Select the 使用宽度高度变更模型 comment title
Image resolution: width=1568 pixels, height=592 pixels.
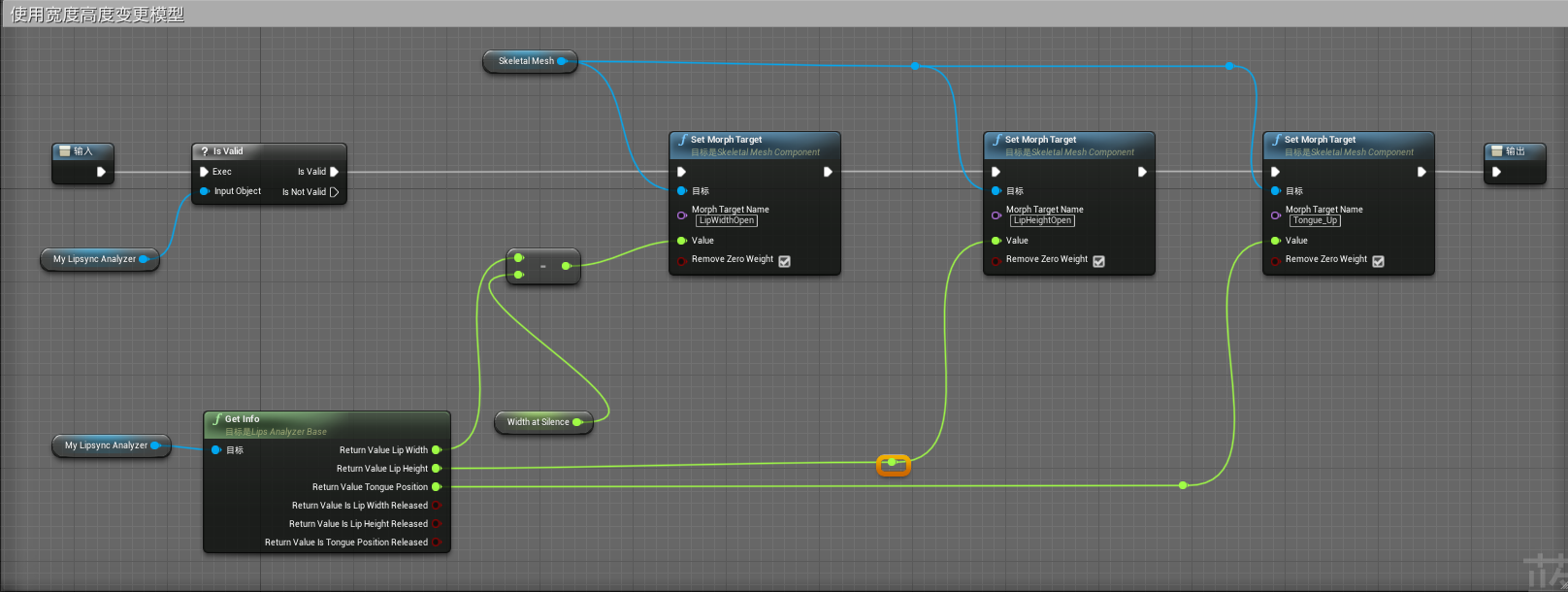pyautogui.click(x=97, y=15)
